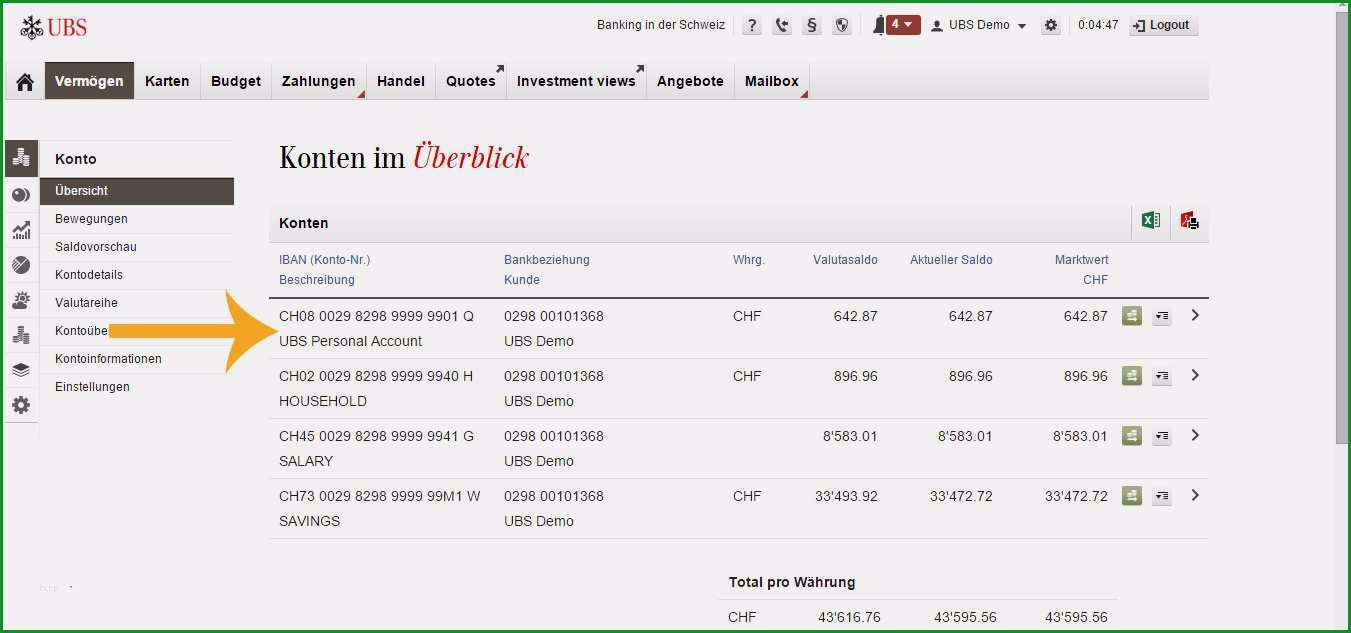The width and height of the screenshot is (1351, 633).
Task: Click IBAN CH08 0029 8298 9999 9901 Q
Action: (x=376, y=316)
